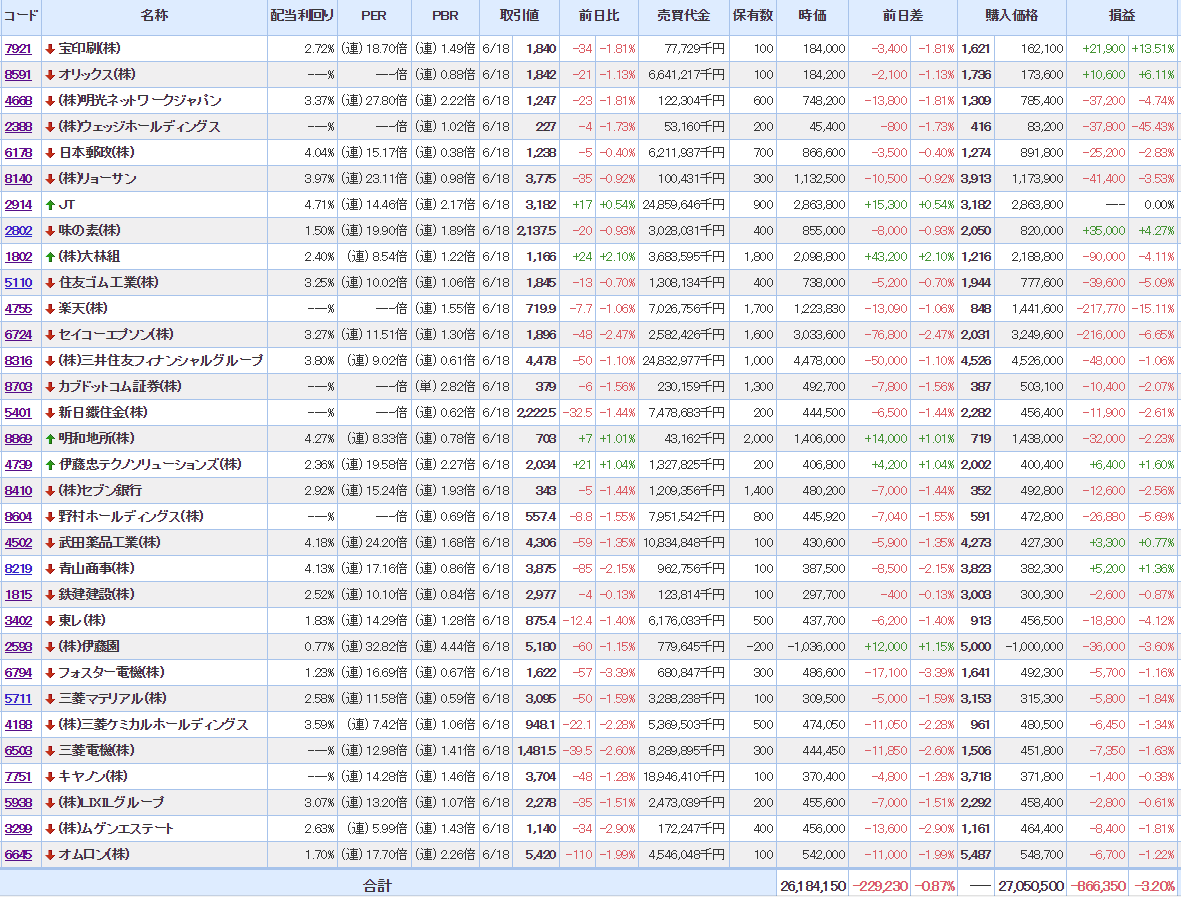This screenshot has width=1181, height=897.
Task: Open stock code 6645 link
Action: [x=18, y=854]
